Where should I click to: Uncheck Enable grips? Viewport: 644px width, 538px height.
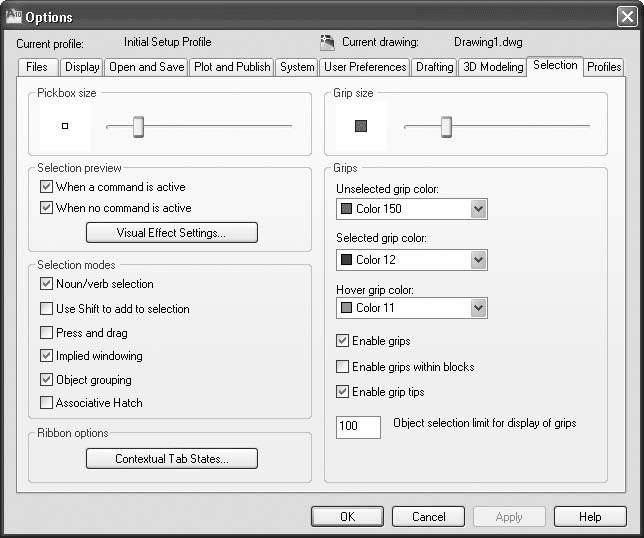coord(343,340)
